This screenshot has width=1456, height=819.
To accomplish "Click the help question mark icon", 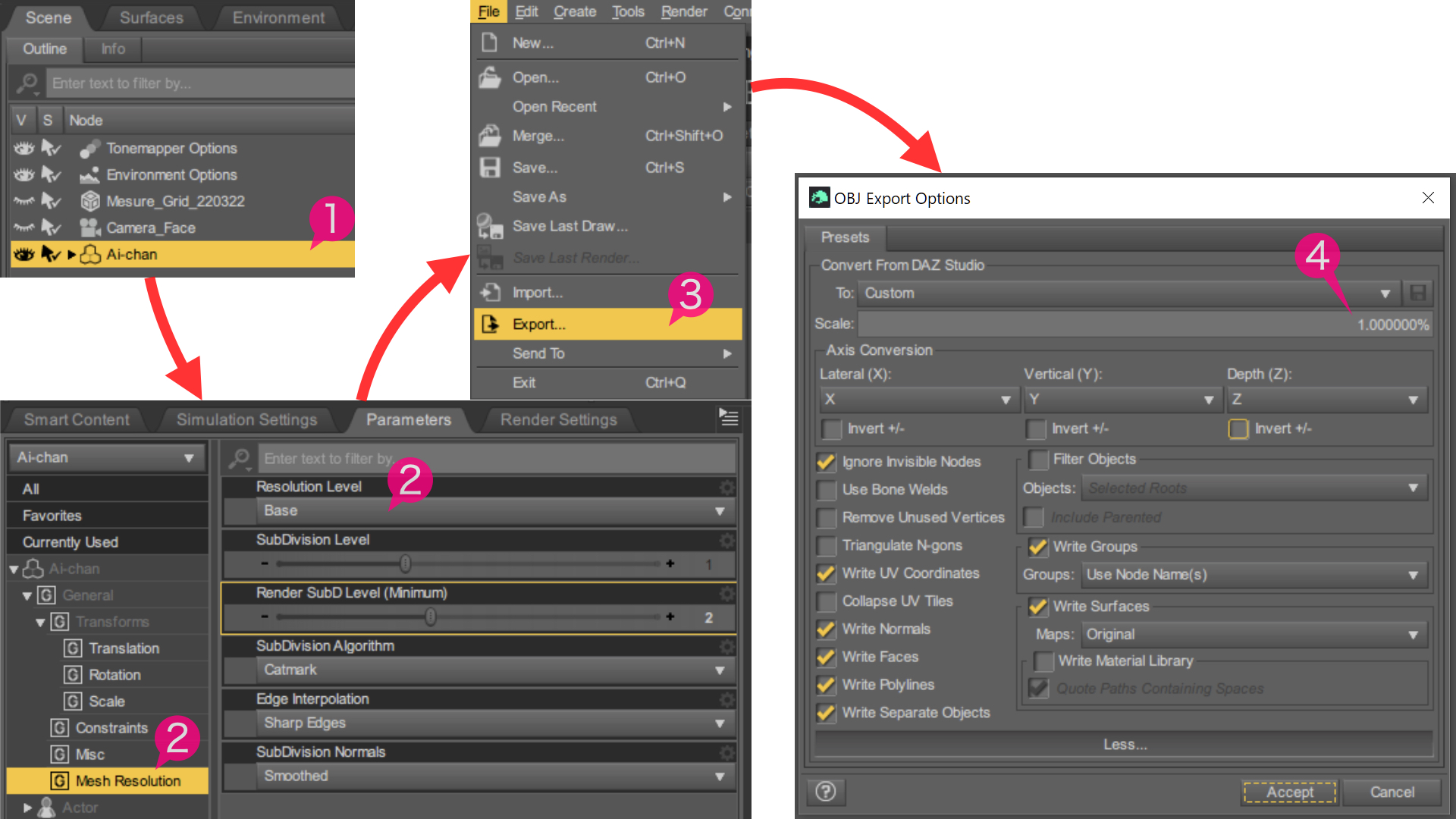I will [x=825, y=792].
